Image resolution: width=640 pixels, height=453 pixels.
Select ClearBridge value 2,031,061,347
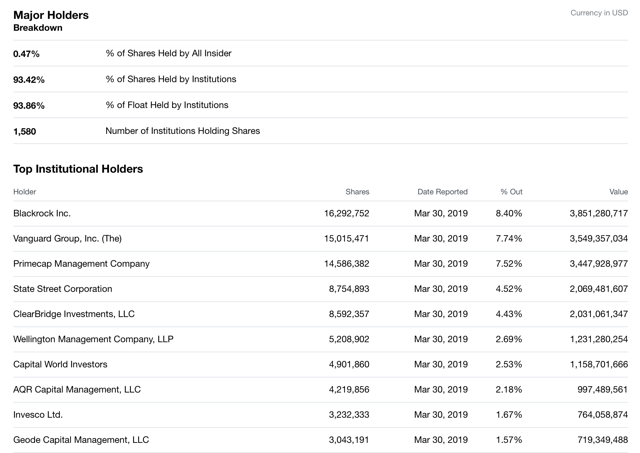point(599,314)
